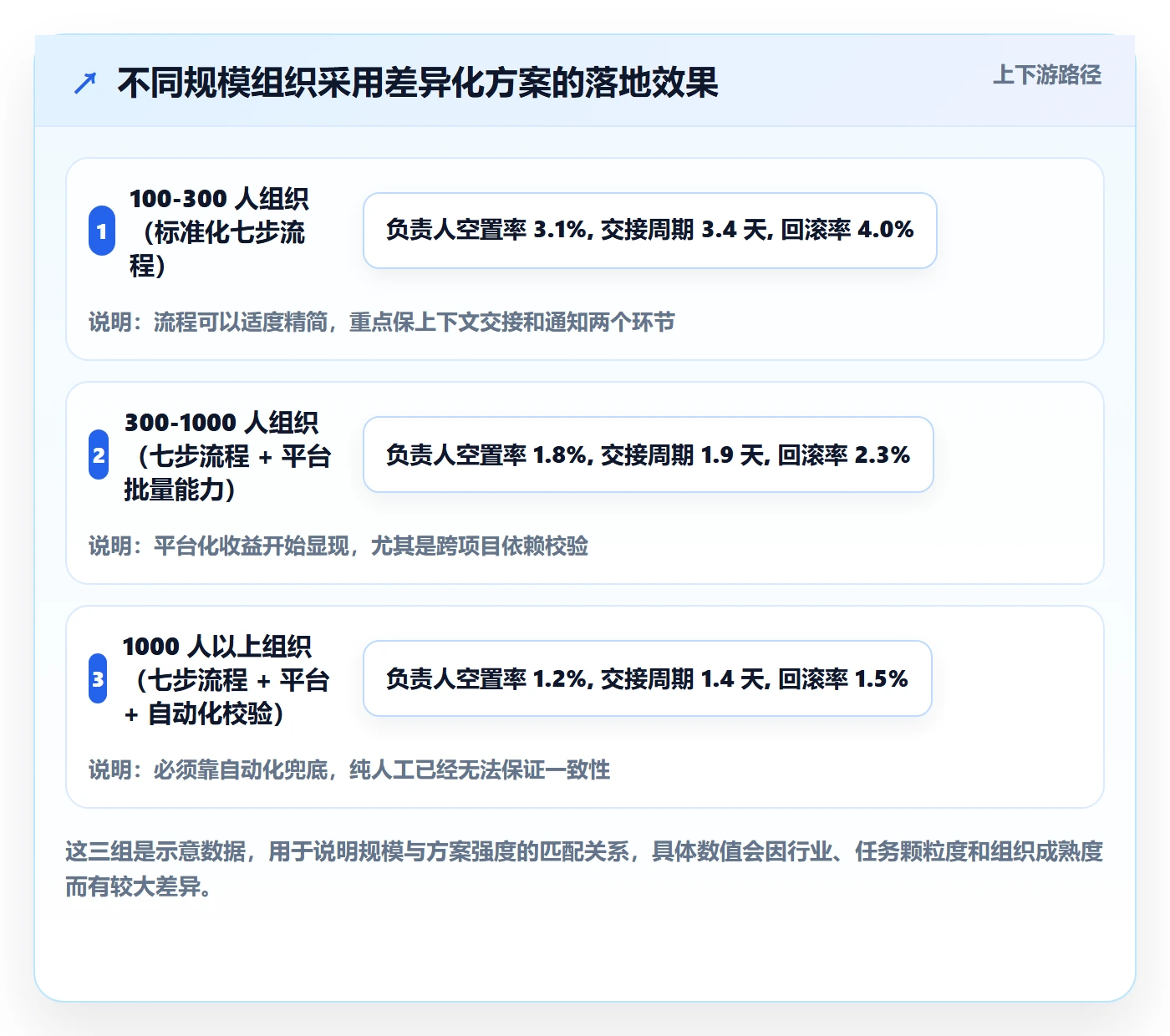Click the 1000 人以上组织 title text

pyautogui.click(x=226, y=679)
